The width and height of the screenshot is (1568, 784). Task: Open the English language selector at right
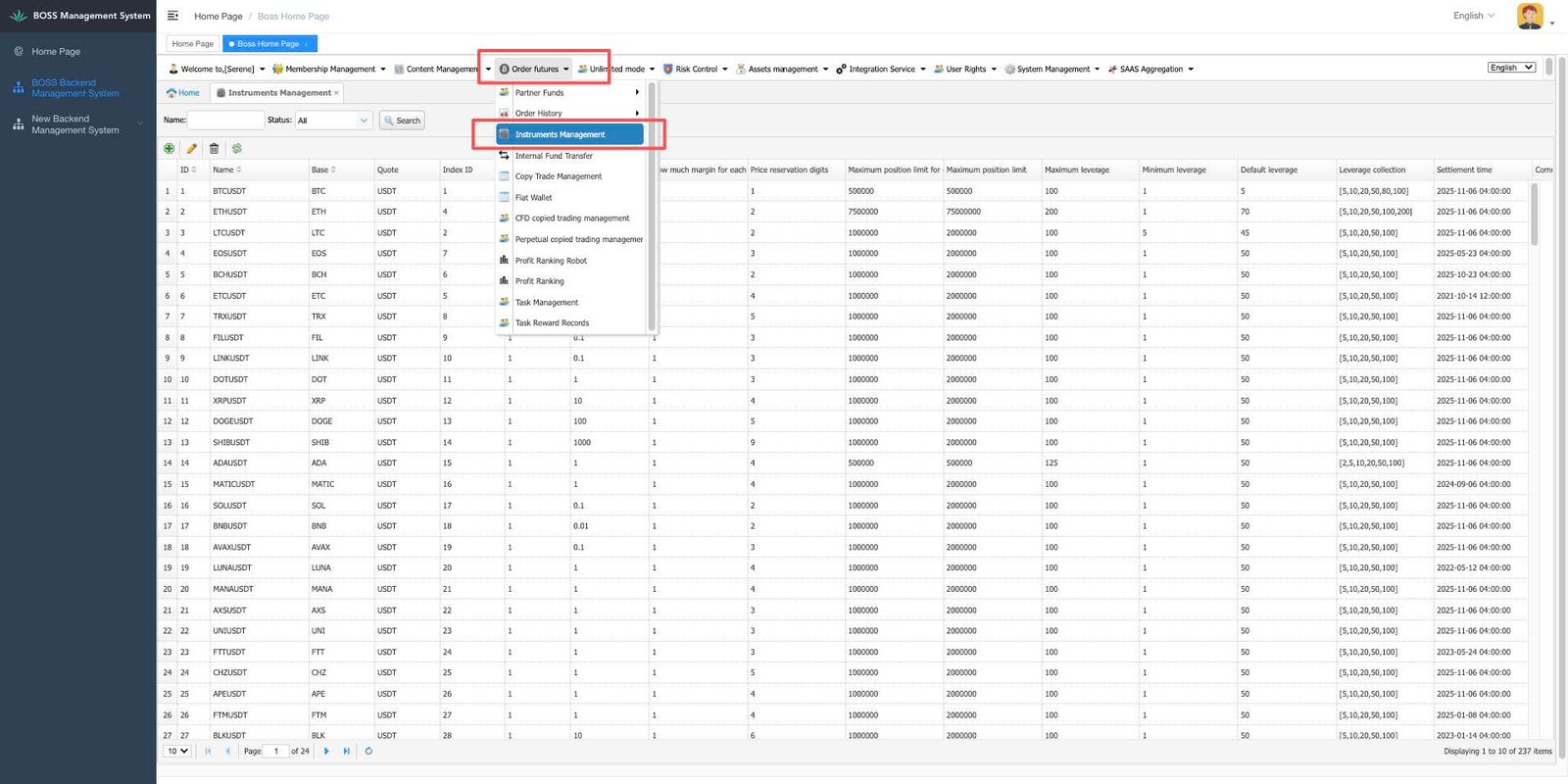tap(1510, 68)
